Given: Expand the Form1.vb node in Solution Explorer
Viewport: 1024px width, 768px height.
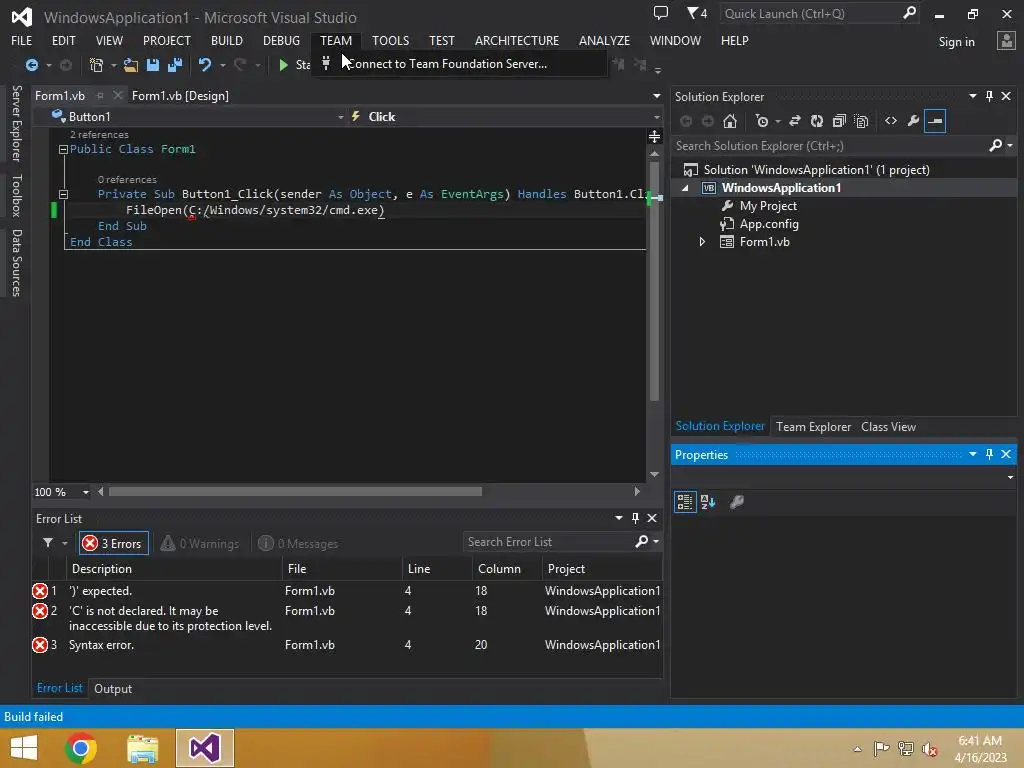Looking at the screenshot, I should point(702,242).
